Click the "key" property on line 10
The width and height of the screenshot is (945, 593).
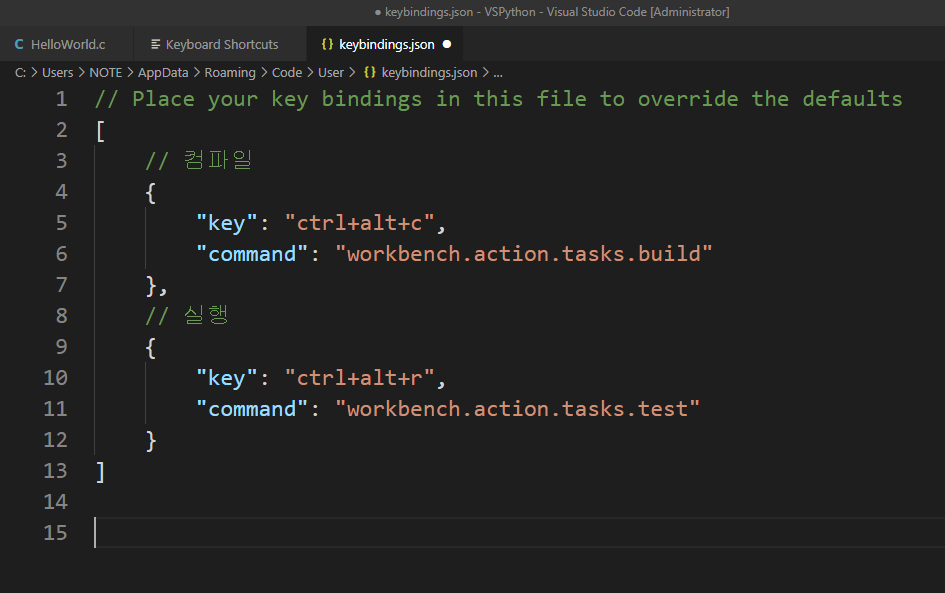coord(227,378)
